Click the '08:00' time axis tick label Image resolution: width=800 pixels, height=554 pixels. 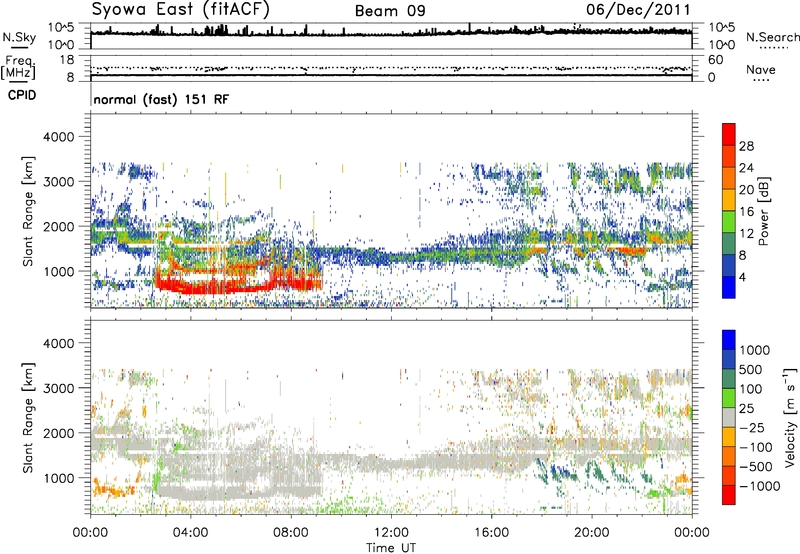click(290, 533)
